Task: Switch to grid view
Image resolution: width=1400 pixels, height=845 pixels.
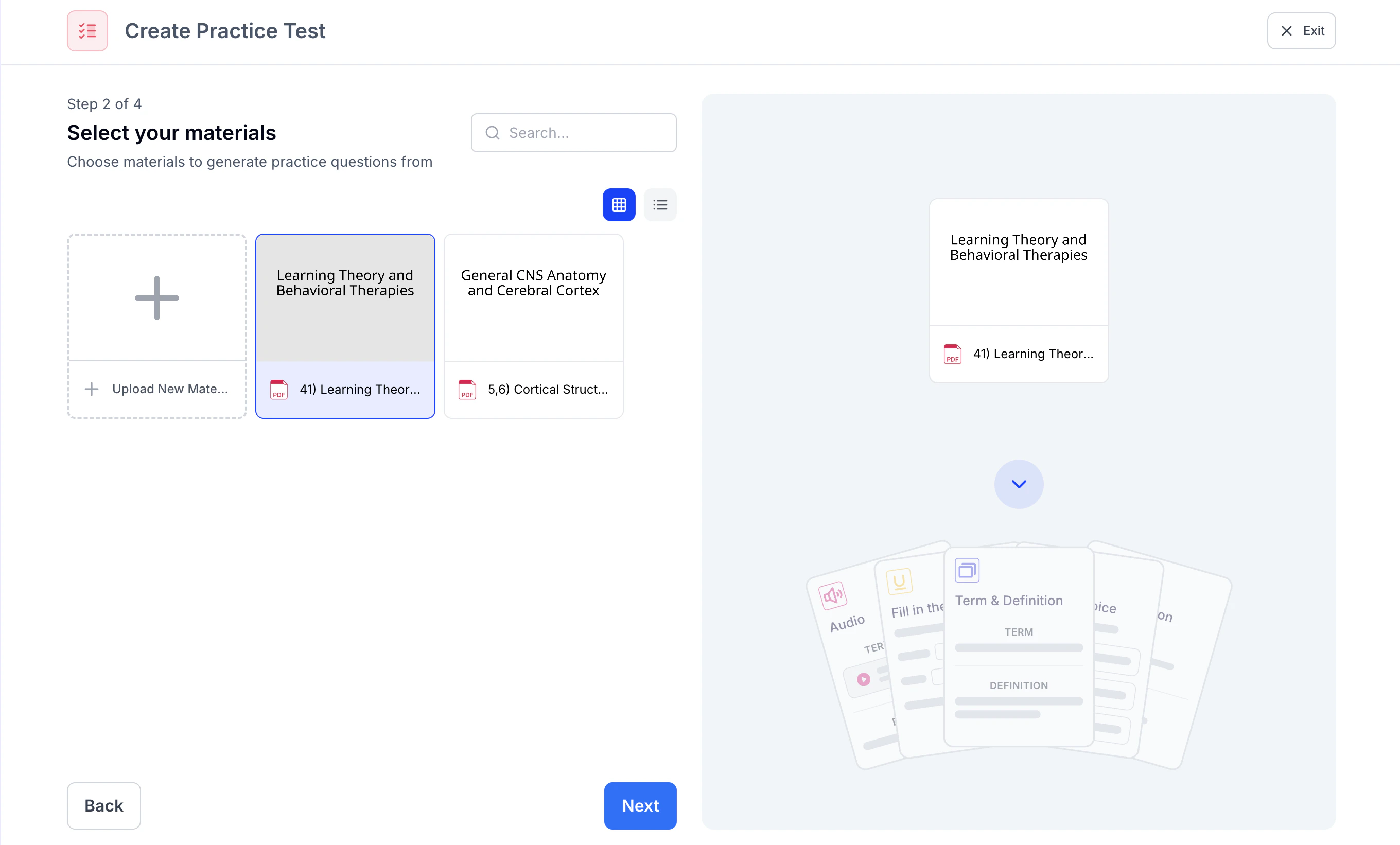Action: (x=619, y=205)
